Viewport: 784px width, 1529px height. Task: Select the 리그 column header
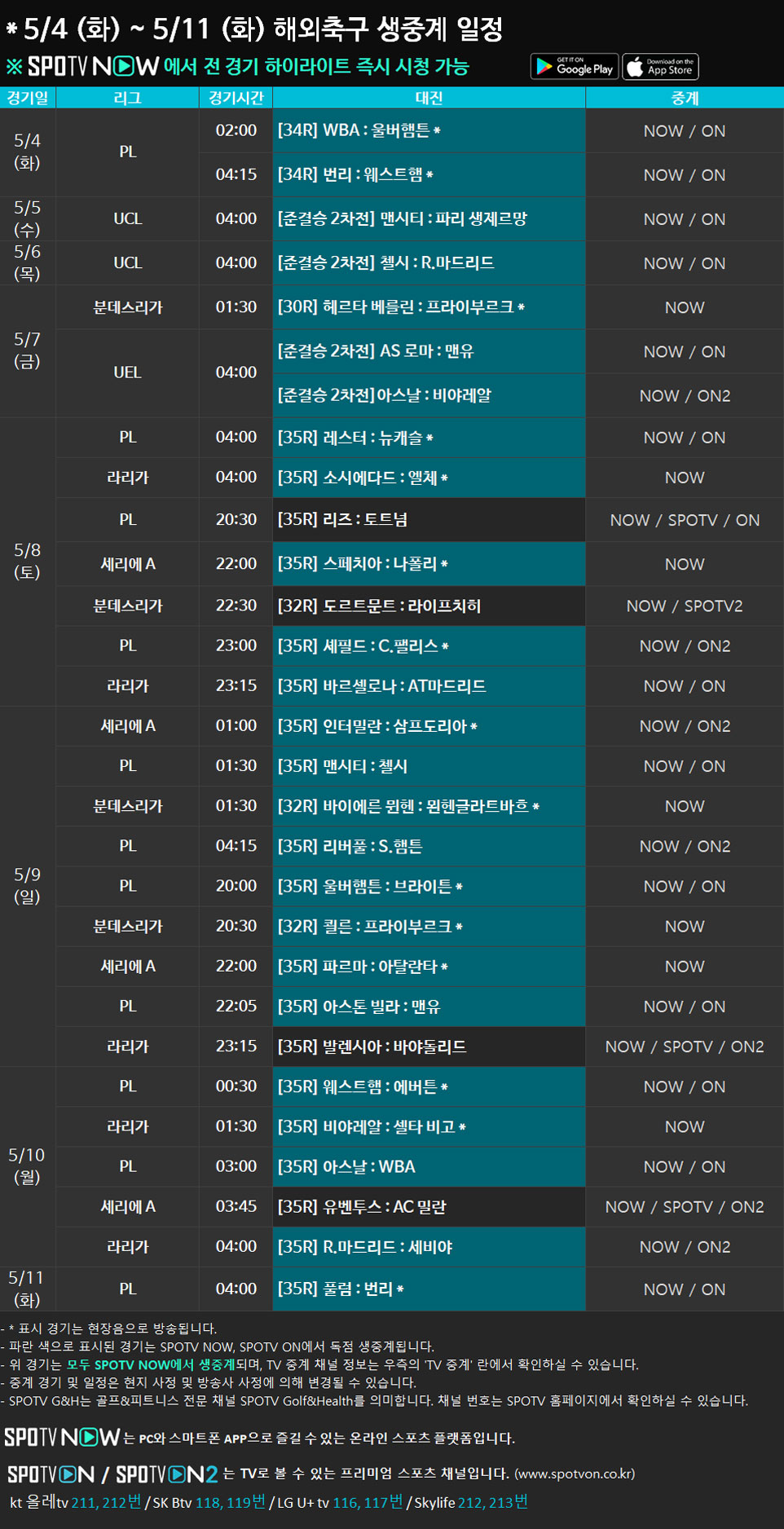[127, 98]
